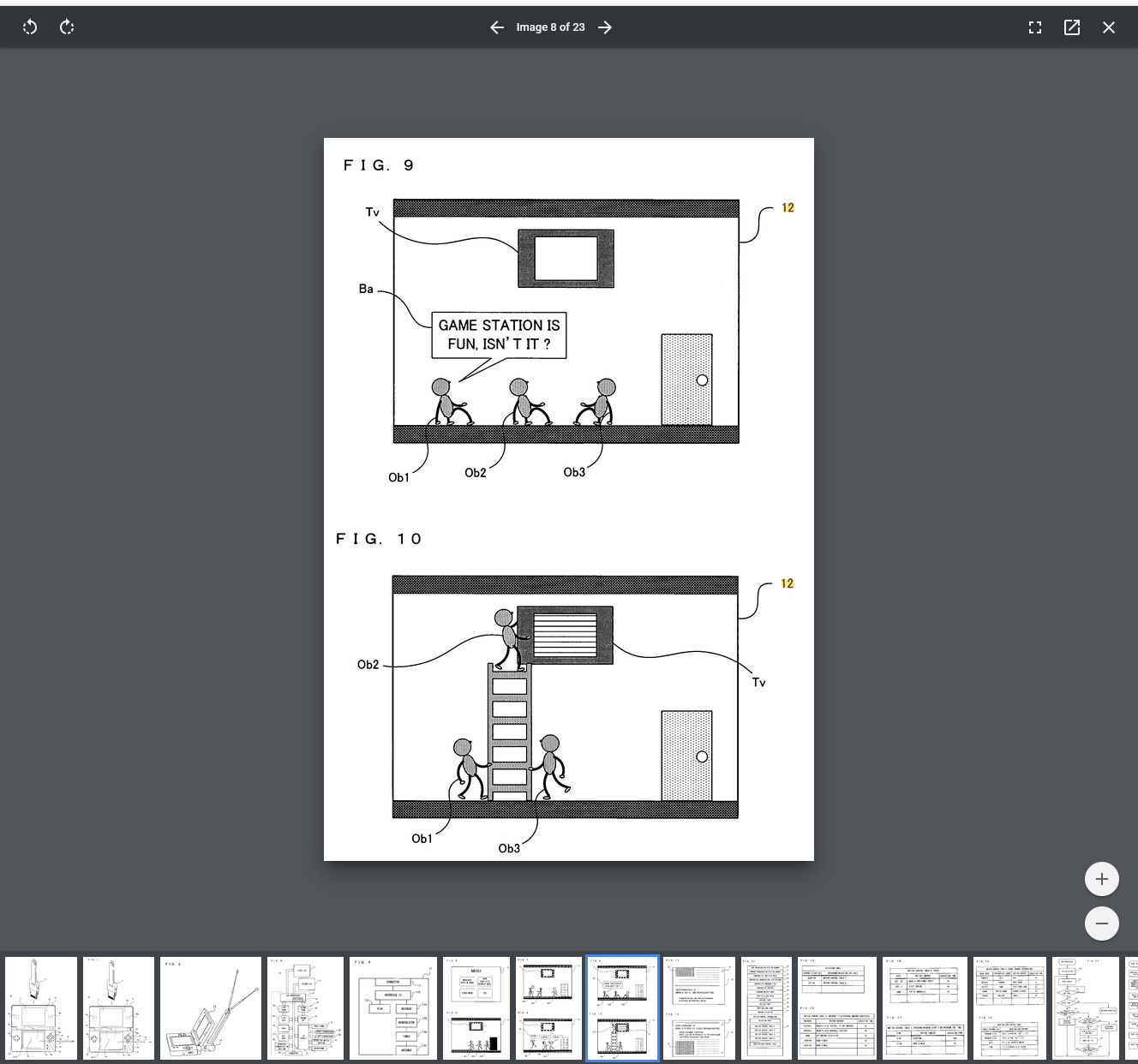This screenshot has width=1138, height=1064.
Task: Click the 'FIG. 9' heading text
Action: point(379,165)
